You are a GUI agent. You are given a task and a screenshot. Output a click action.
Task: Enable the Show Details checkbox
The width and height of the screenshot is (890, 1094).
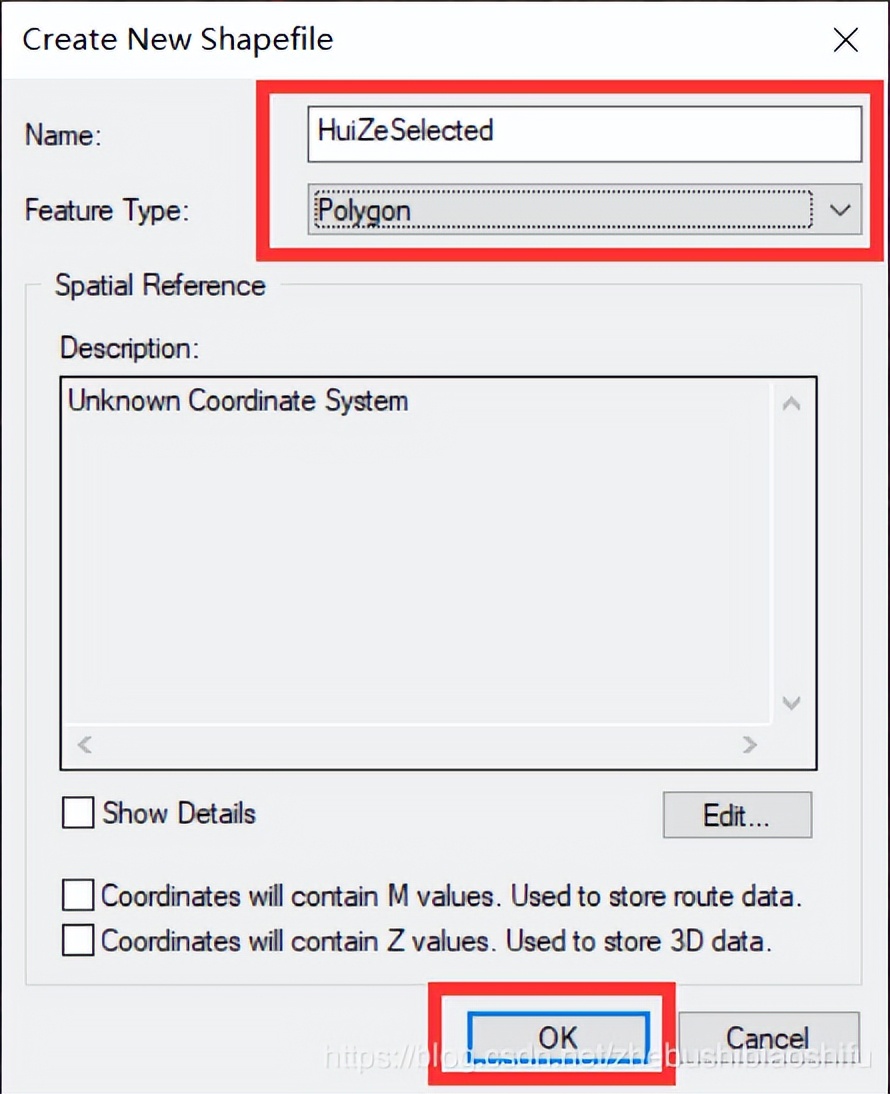77,813
